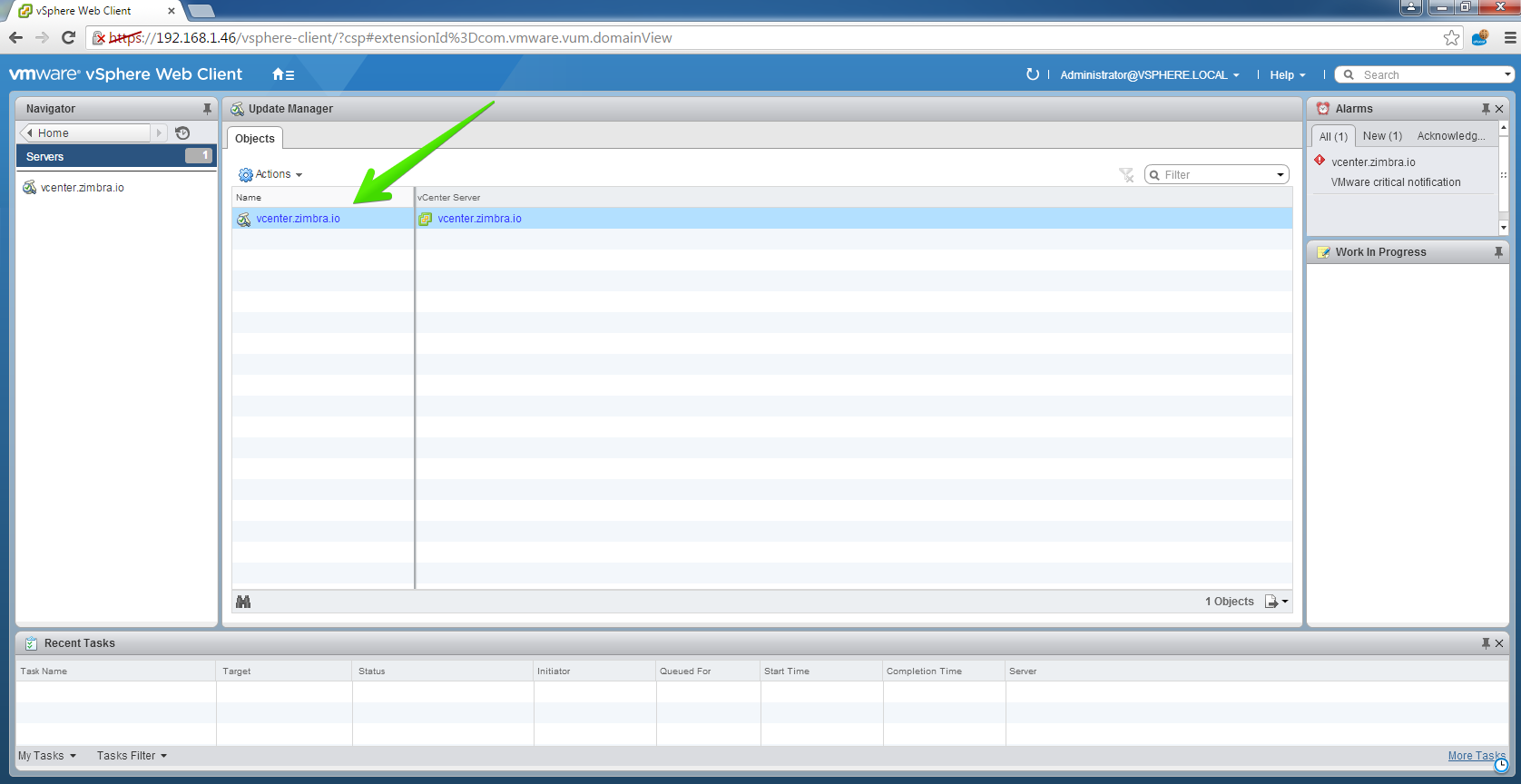Open the Help dropdown menu
The height and width of the screenshot is (784, 1521).
(1287, 75)
